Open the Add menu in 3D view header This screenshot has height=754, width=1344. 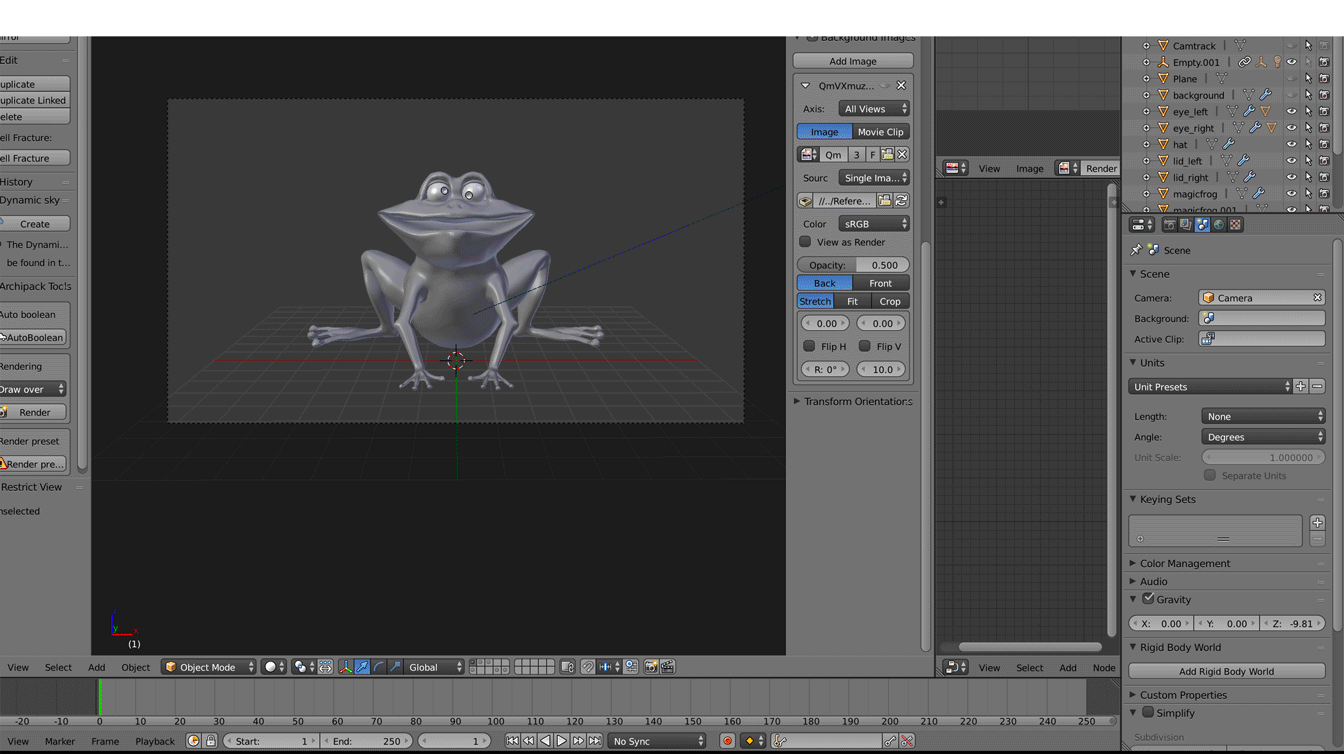[x=96, y=667]
